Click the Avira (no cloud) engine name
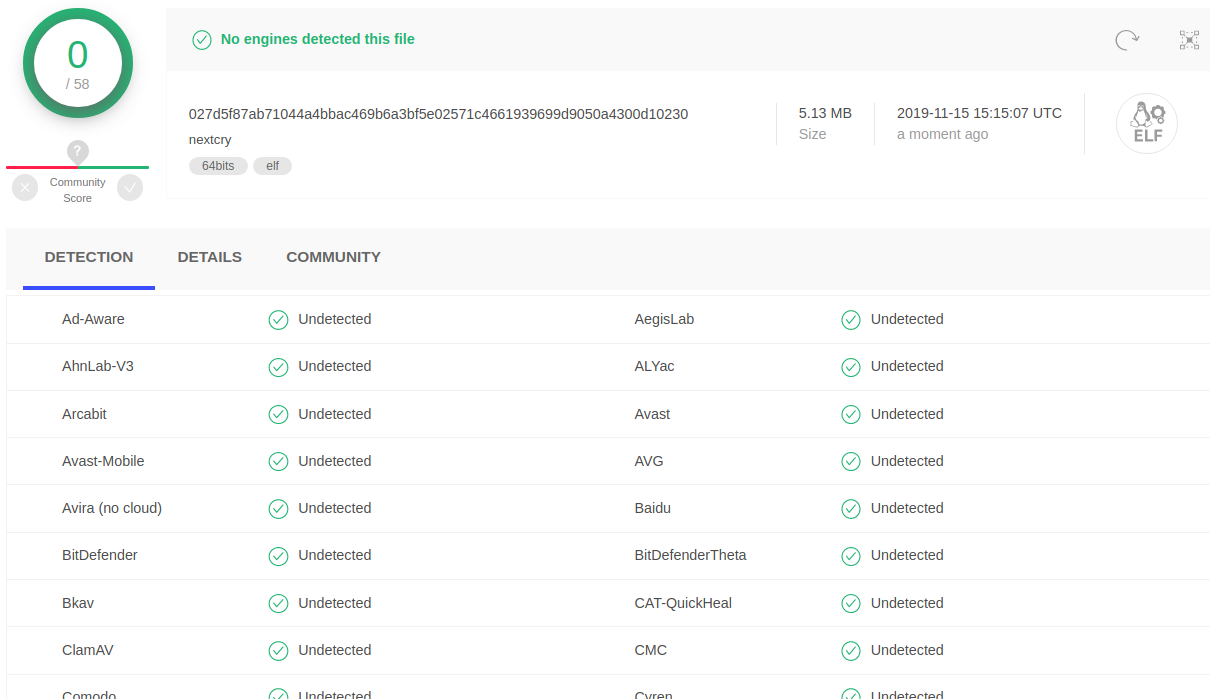1210x699 pixels. point(112,508)
